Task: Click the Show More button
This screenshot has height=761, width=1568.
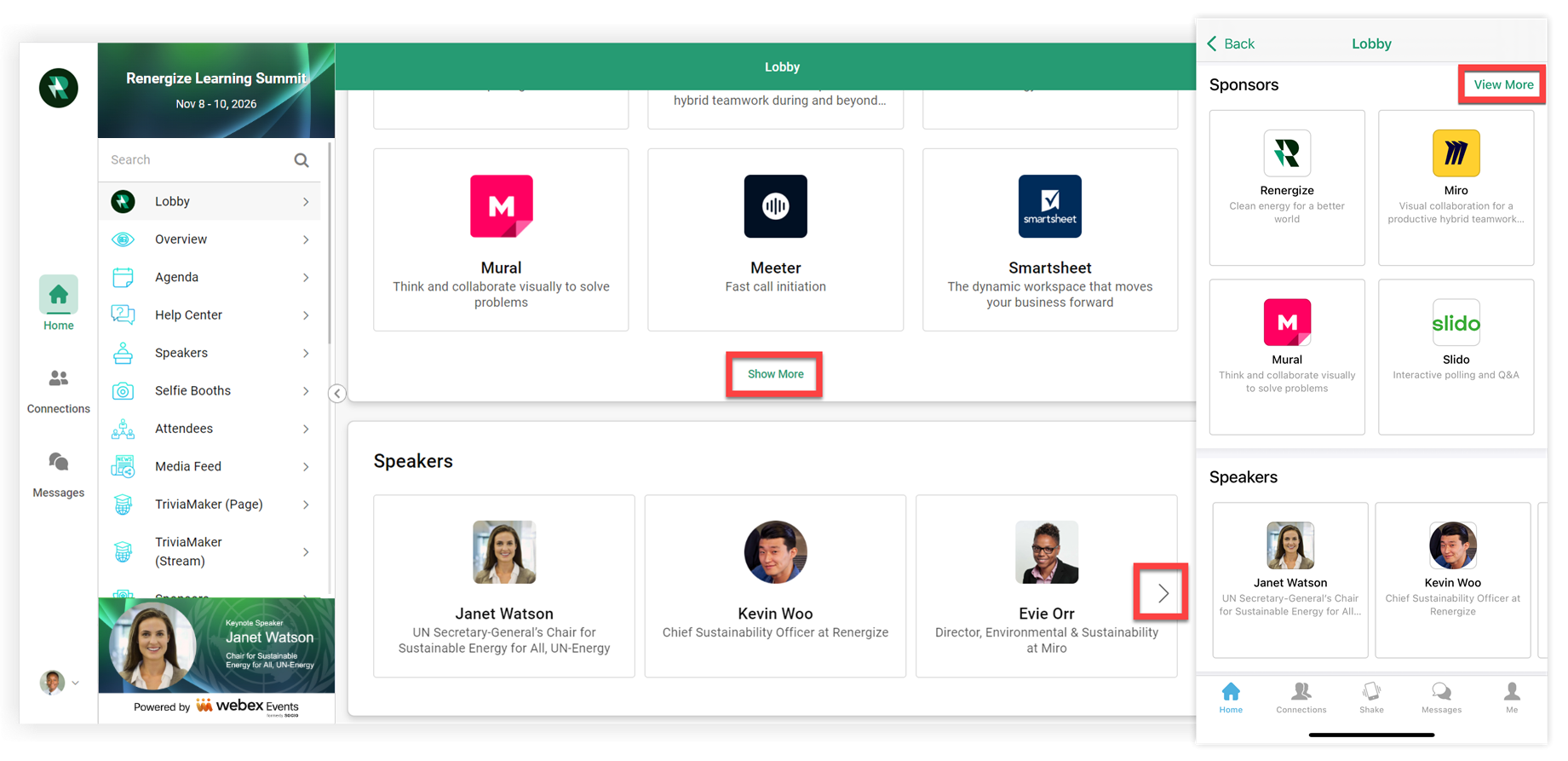Action: coord(775,374)
